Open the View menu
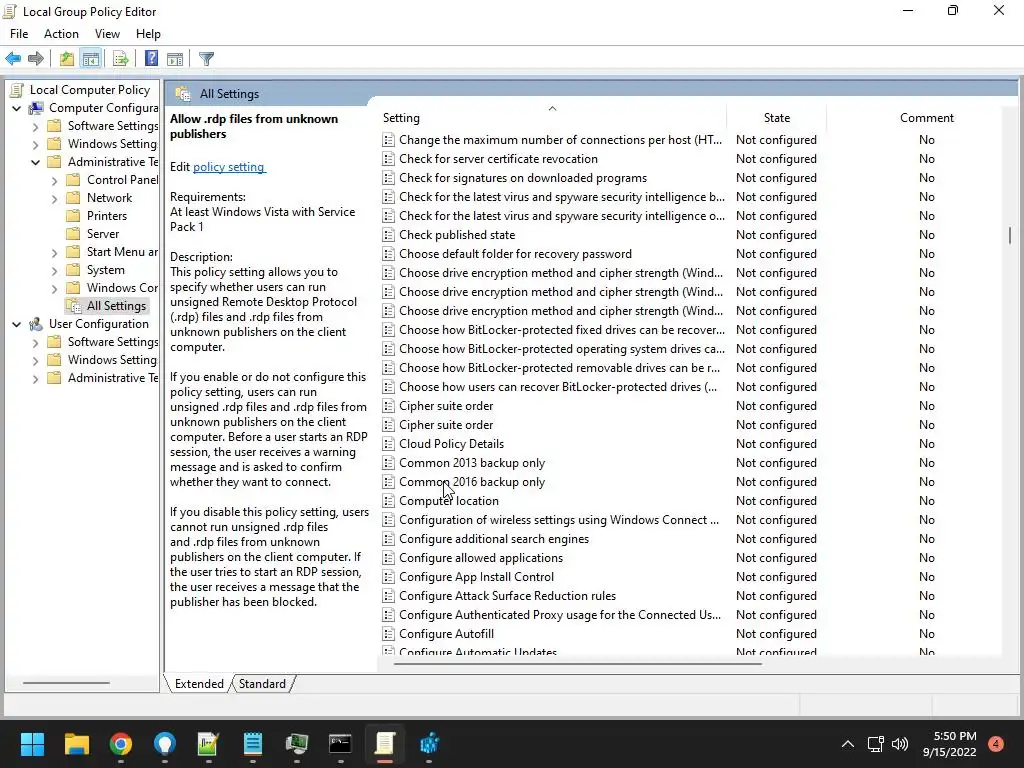 [107, 34]
